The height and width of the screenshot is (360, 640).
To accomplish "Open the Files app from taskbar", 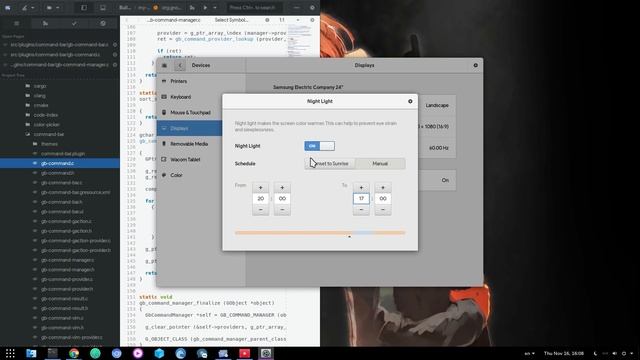I will pyautogui.click(x=31, y=353).
